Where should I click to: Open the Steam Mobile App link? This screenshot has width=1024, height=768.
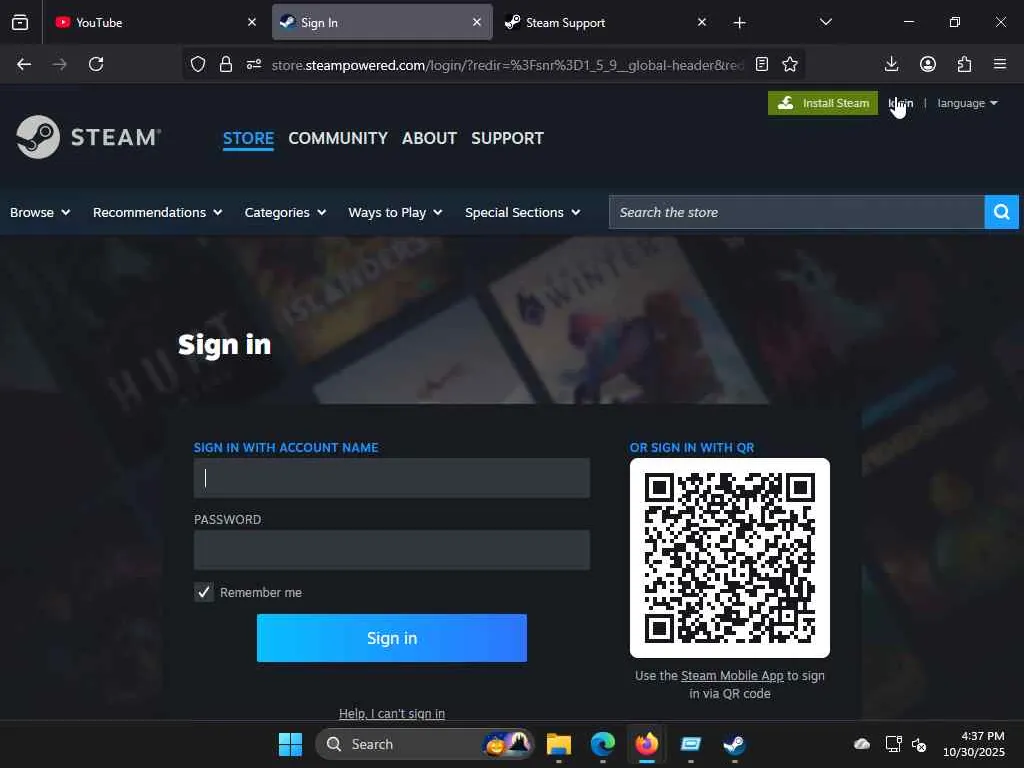732,676
